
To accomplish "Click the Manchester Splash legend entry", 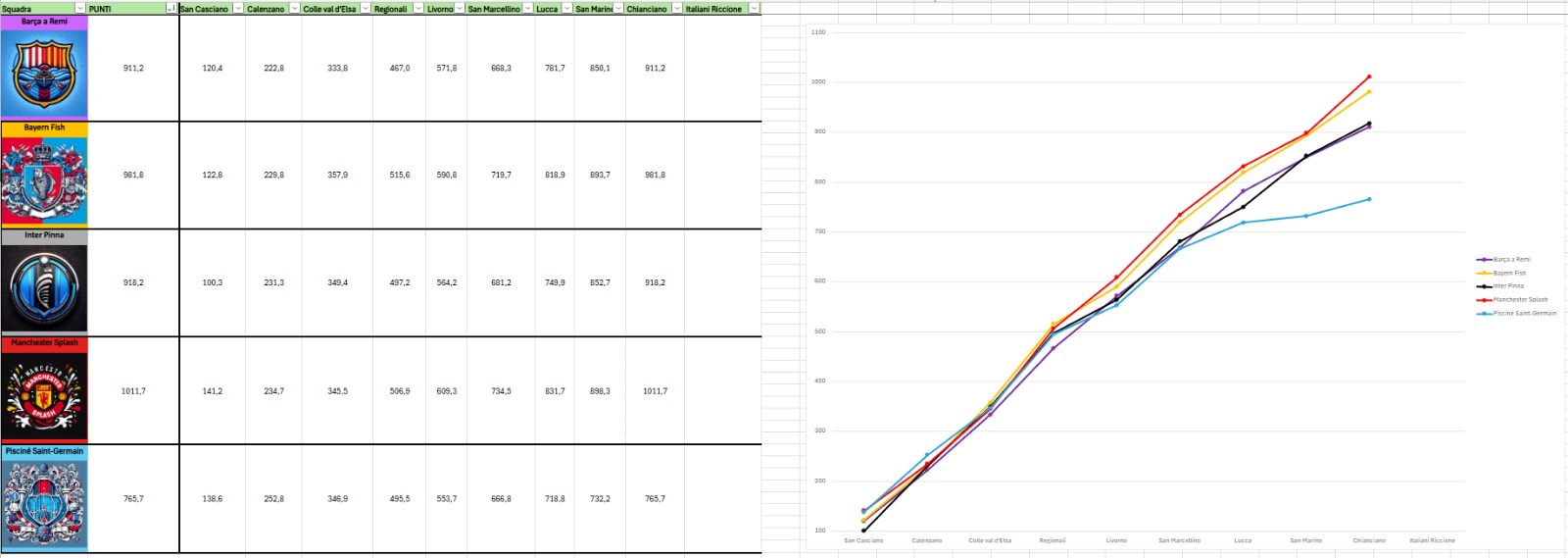I will pos(1520,300).
